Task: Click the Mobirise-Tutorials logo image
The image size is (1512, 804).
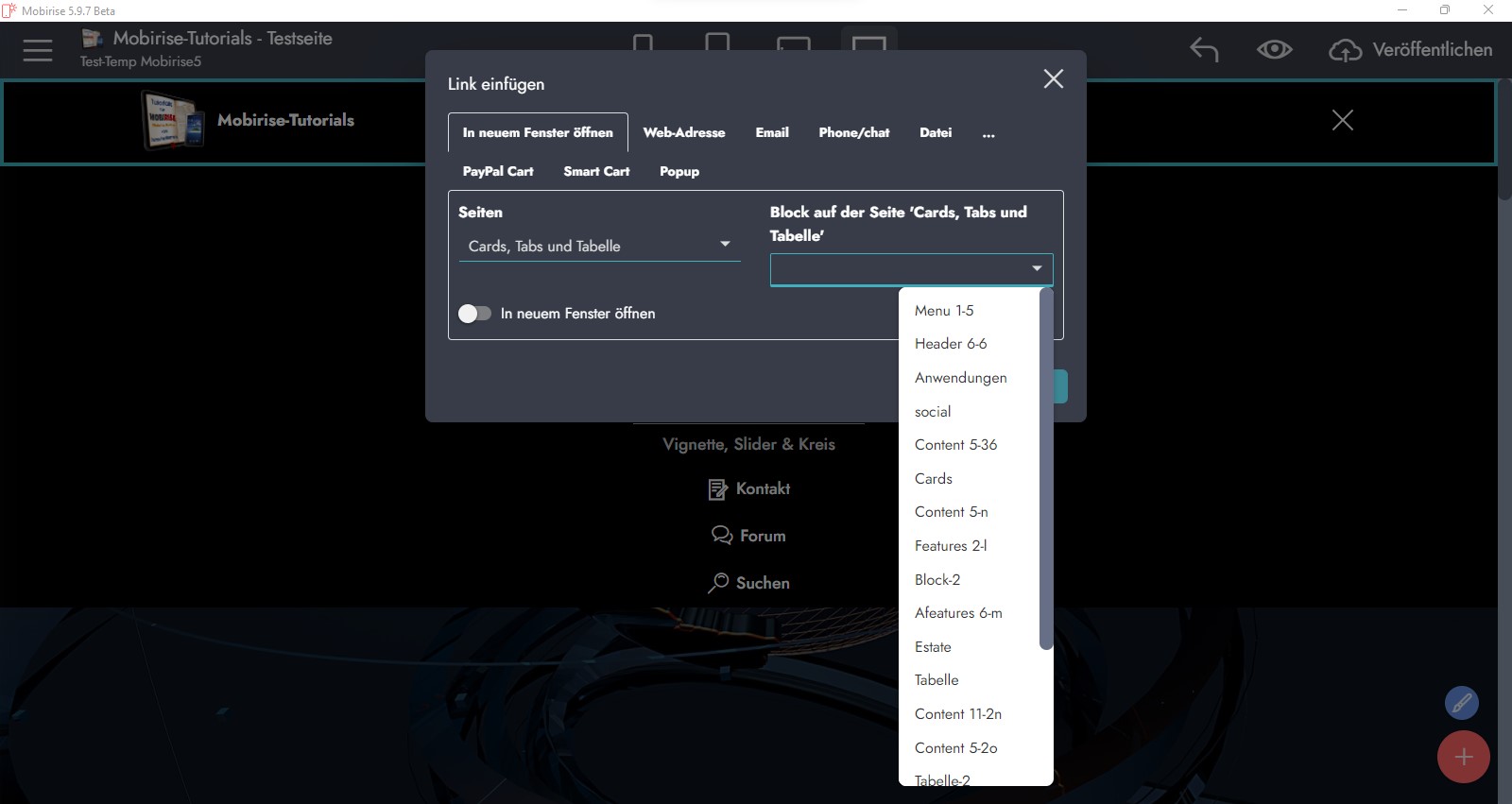Action: pos(173,120)
